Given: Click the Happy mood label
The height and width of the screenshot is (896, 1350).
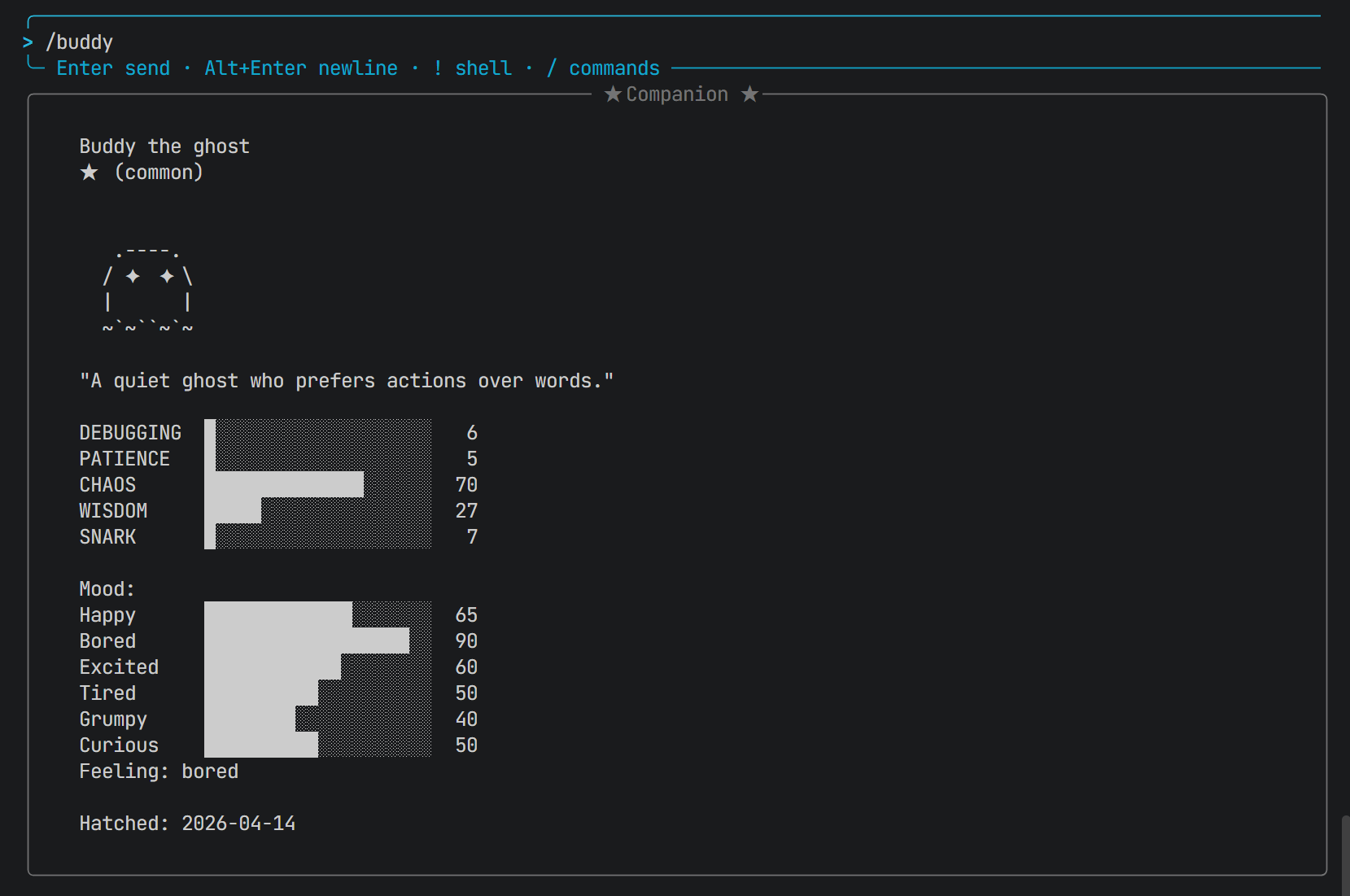Looking at the screenshot, I should click(107, 615).
